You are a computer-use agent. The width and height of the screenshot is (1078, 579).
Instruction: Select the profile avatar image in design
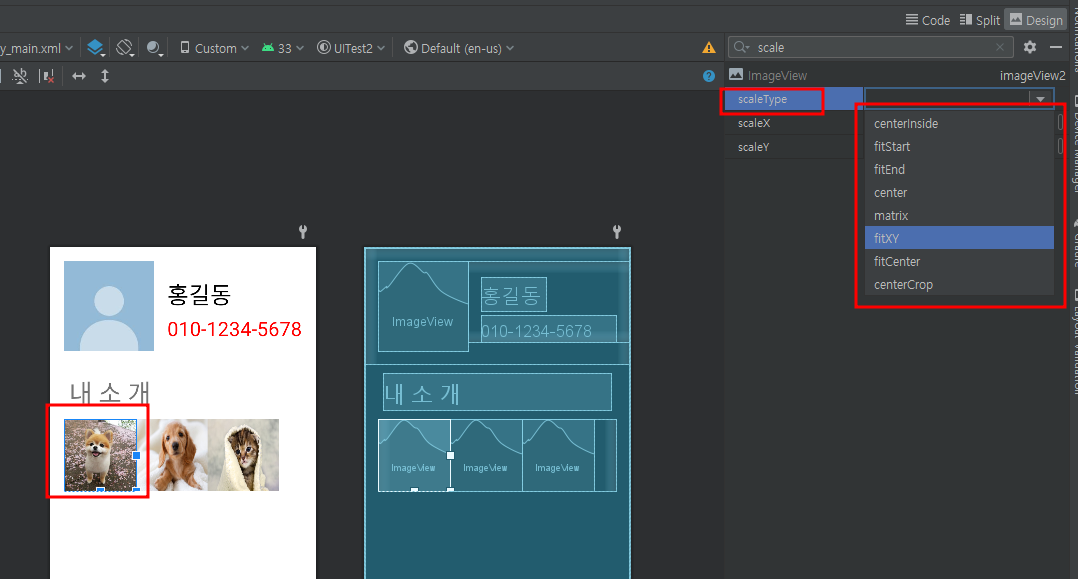coord(109,306)
